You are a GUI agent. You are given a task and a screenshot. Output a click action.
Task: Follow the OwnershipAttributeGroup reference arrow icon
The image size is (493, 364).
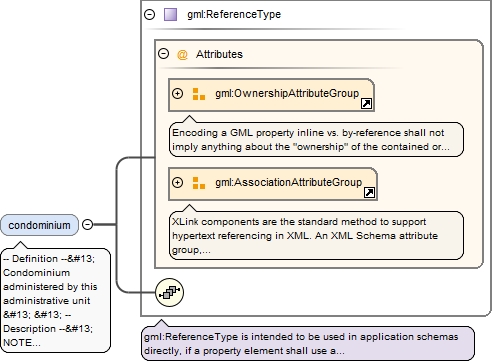tap(366, 104)
